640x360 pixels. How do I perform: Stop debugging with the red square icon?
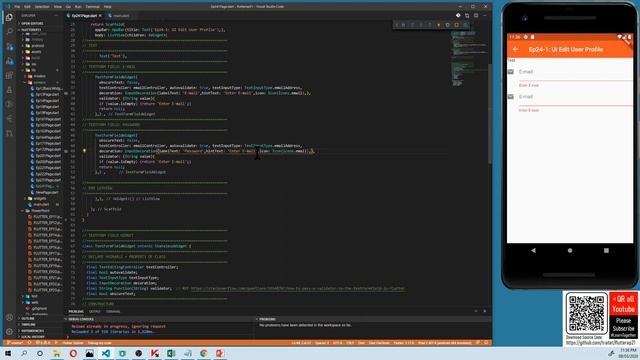tap(456, 25)
